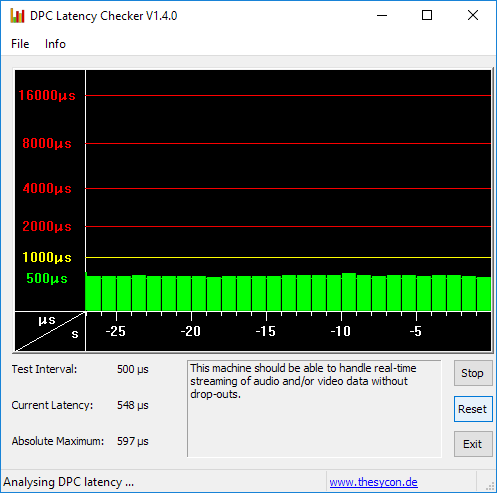The image size is (497, 493).
Task: Click the Absolute Maximum label
Action: [x=58, y=441]
